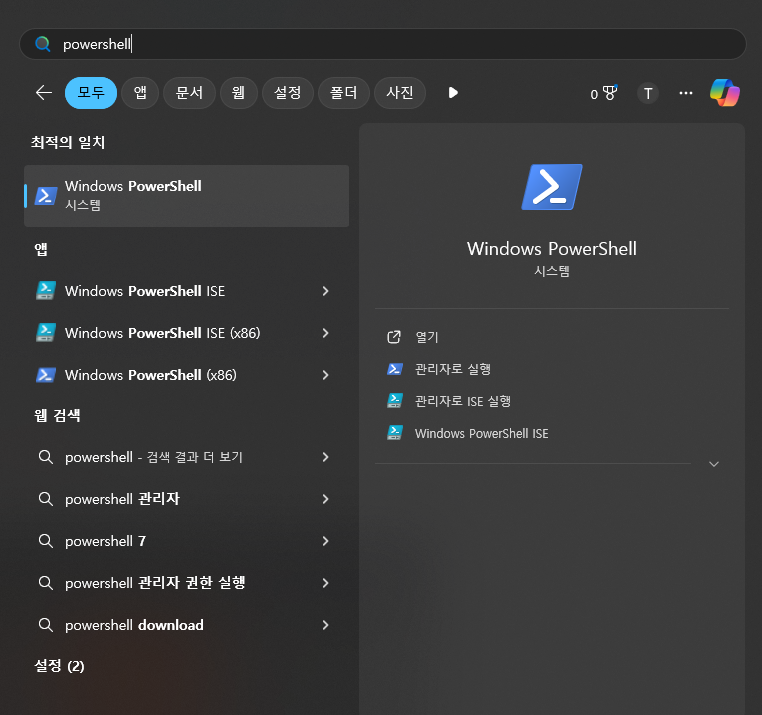
Task: Open the T account avatar
Action: point(648,93)
